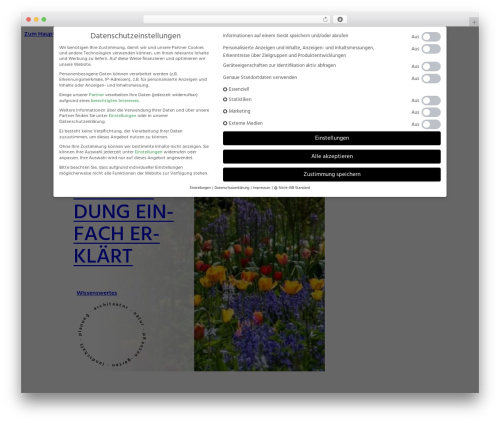Toggle Geräteeigenschaften zur Identifikation switch
The image size is (500, 423).
click(431, 66)
